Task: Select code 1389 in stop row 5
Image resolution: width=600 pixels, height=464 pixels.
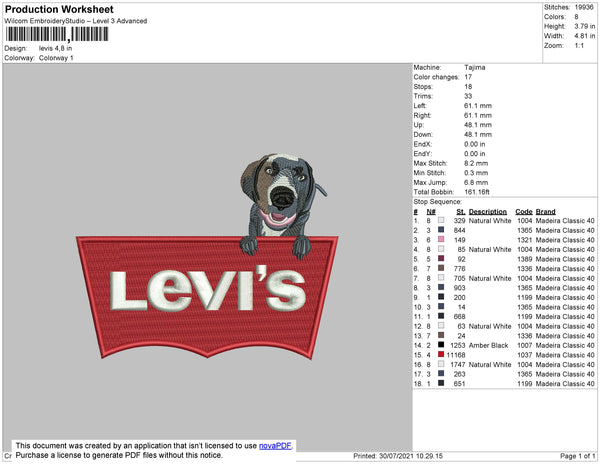Action: click(525, 259)
